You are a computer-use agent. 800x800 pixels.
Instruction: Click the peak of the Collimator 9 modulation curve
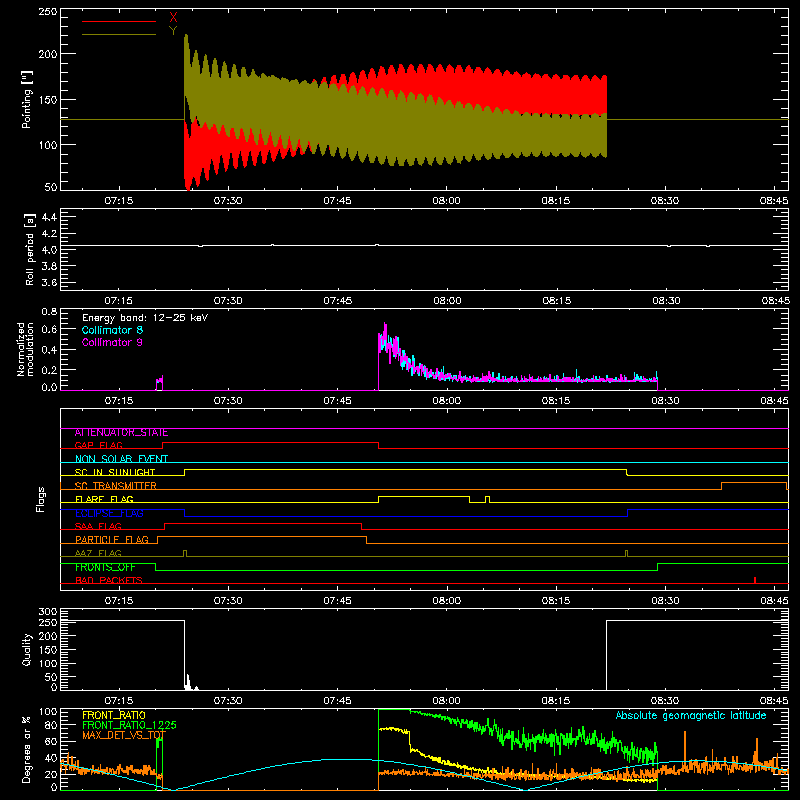385,323
